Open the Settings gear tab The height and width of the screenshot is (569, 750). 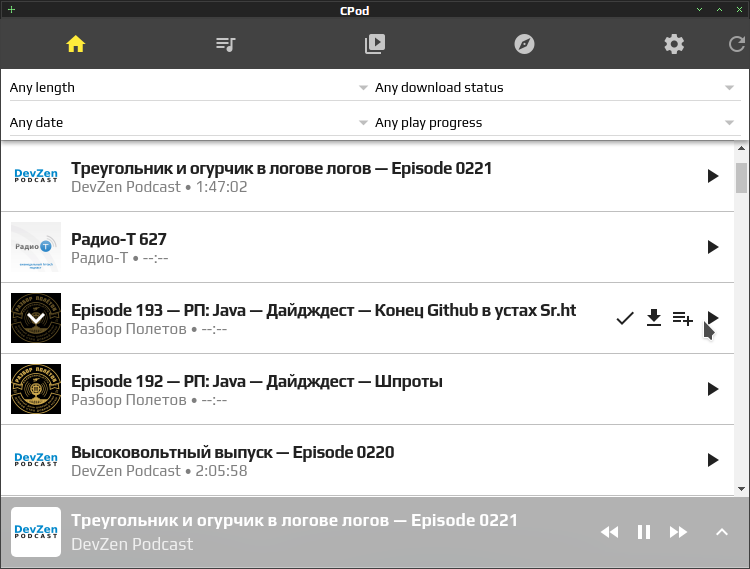click(674, 44)
